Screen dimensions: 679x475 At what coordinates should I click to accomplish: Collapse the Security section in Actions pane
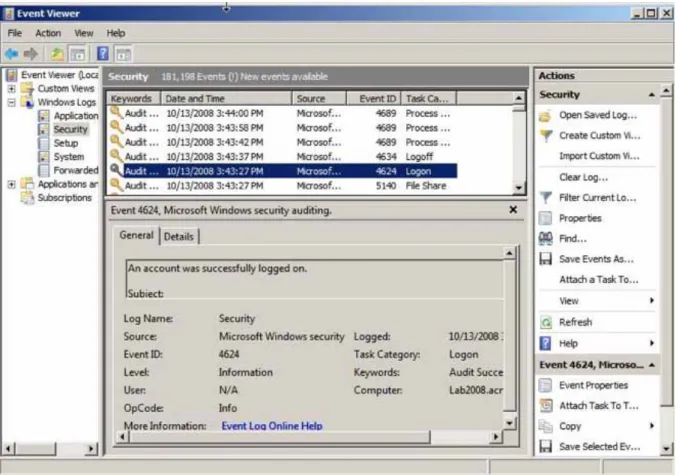click(x=652, y=94)
